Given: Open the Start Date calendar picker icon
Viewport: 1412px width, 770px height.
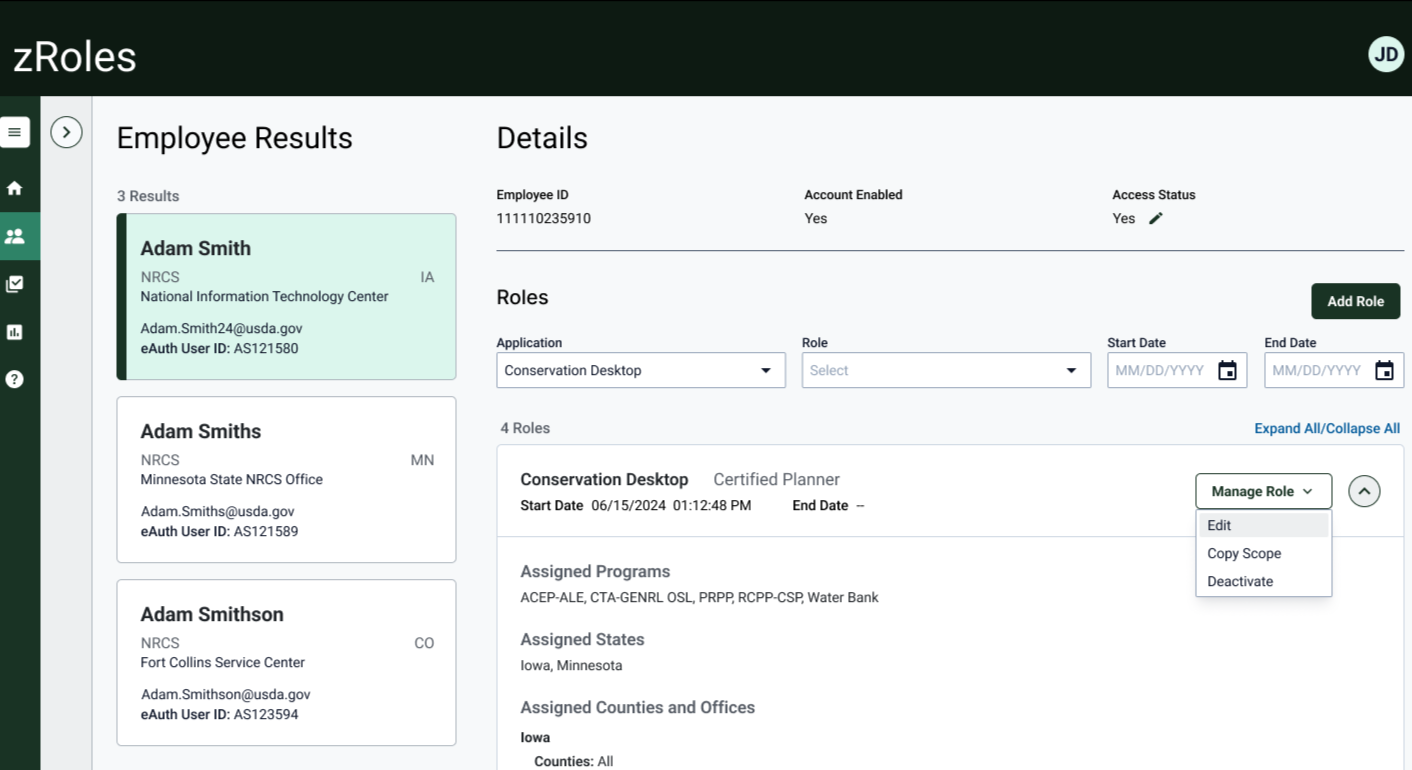Looking at the screenshot, I should click(1227, 370).
